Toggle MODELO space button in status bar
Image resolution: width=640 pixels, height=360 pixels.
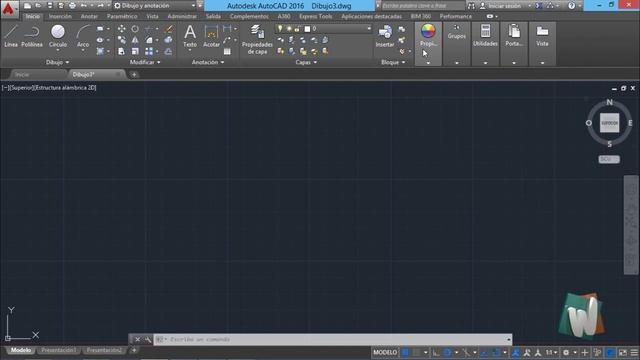pos(385,352)
